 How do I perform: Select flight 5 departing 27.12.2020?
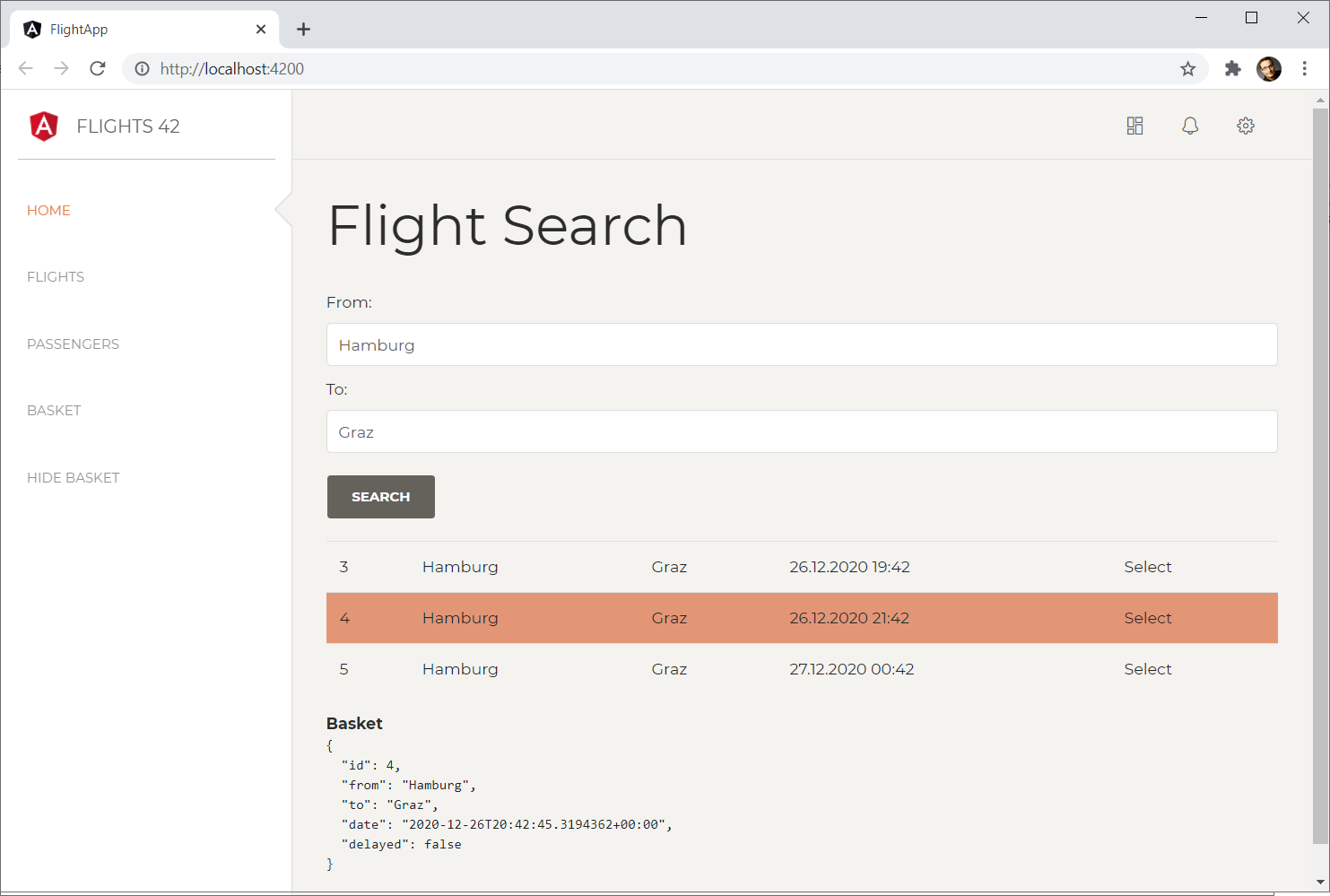(1147, 669)
